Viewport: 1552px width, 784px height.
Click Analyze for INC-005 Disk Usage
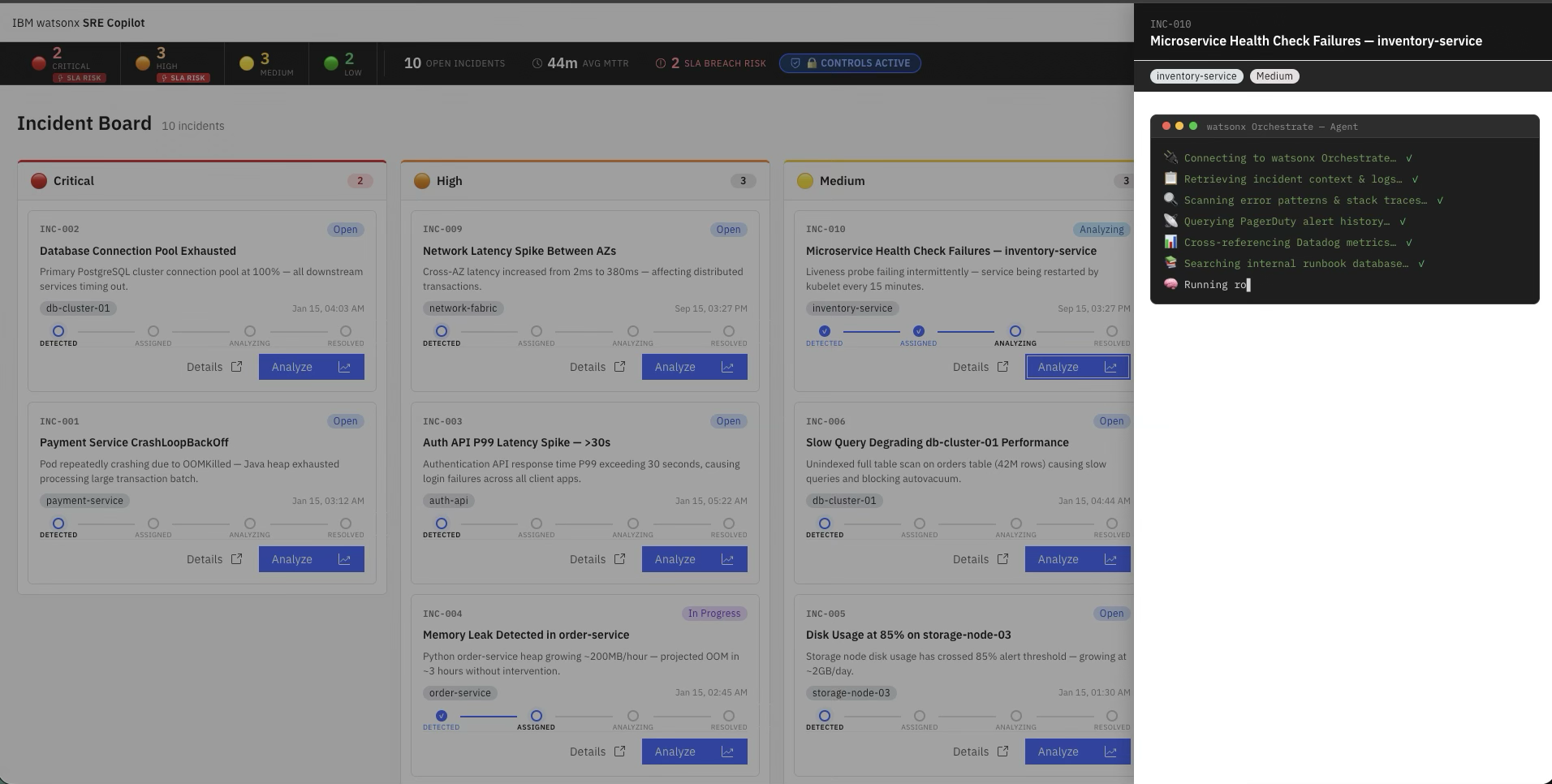tap(1077, 752)
